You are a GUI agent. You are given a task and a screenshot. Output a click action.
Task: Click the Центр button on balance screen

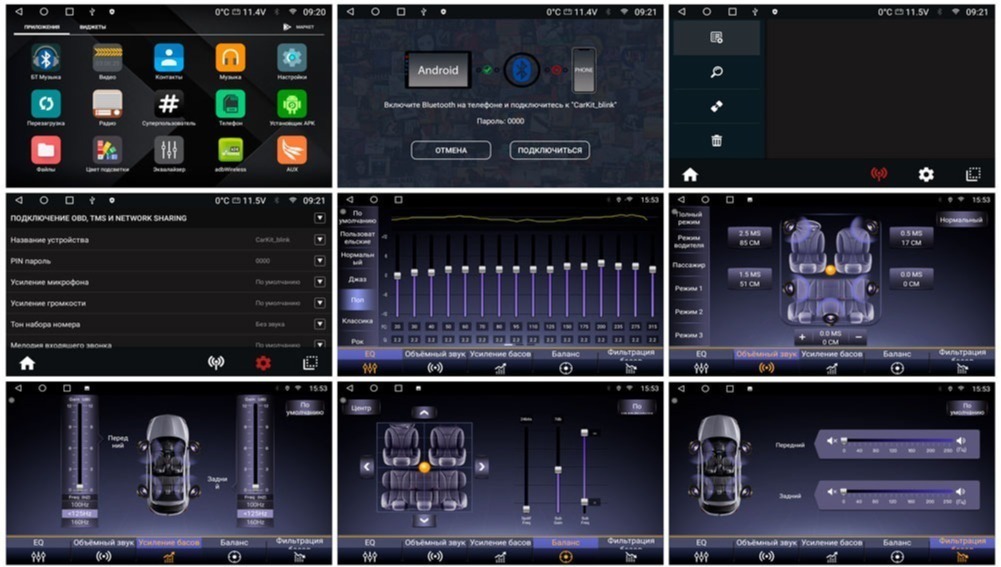tap(361, 407)
